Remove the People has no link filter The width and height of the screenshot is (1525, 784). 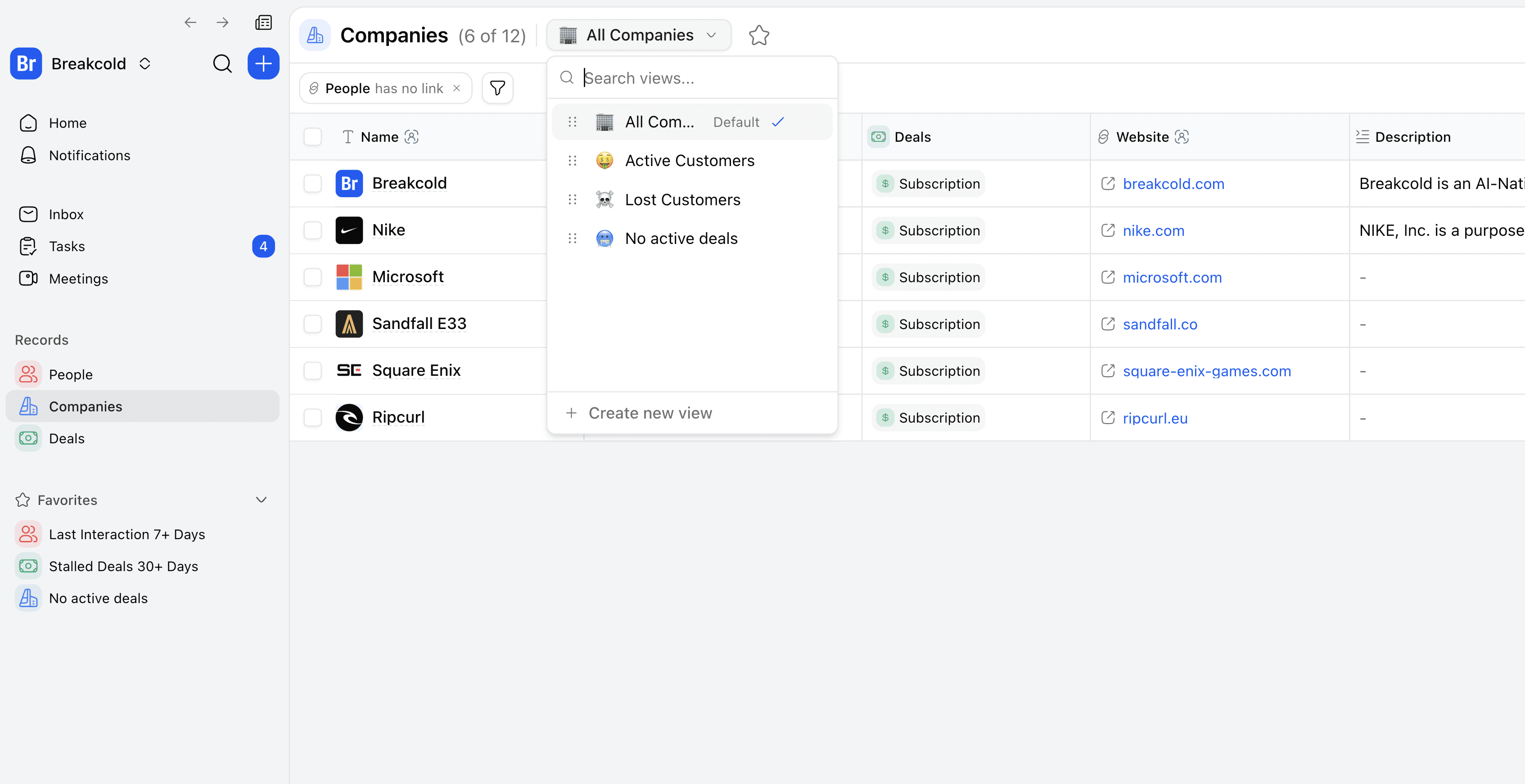pos(456,88)
